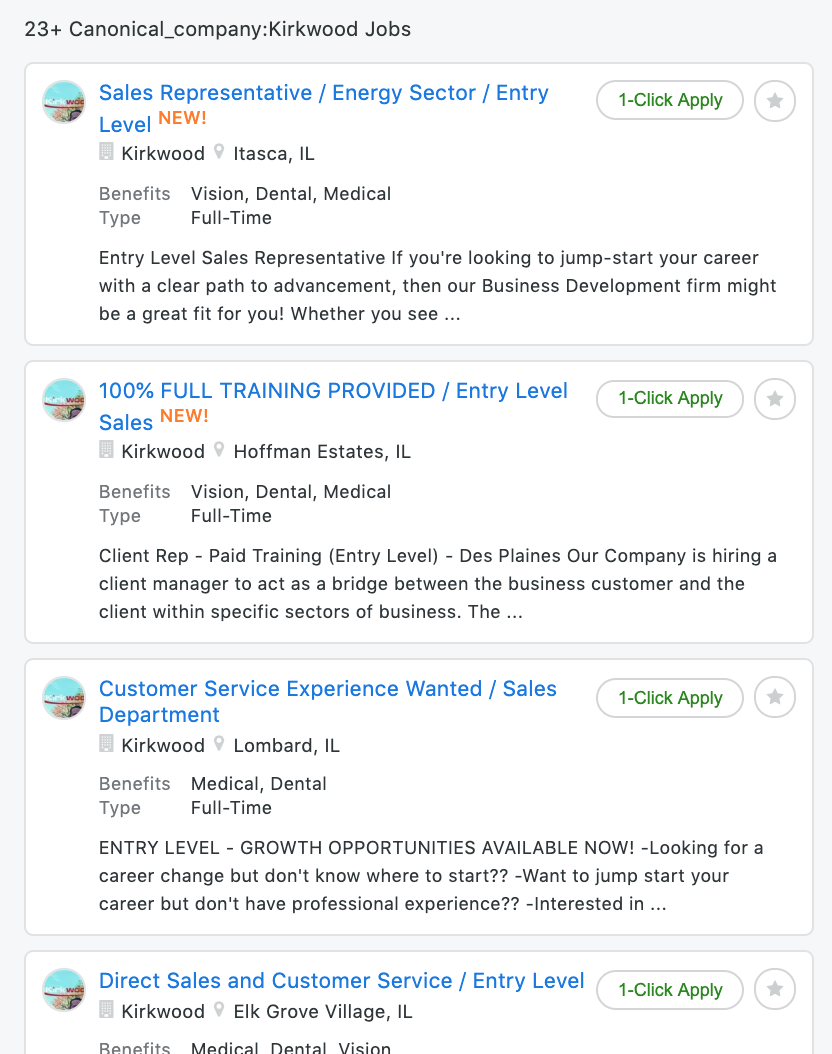1-Click Apply to Customer Service Experience Wanted job
832x1054 pixels.
pos(670,698)
